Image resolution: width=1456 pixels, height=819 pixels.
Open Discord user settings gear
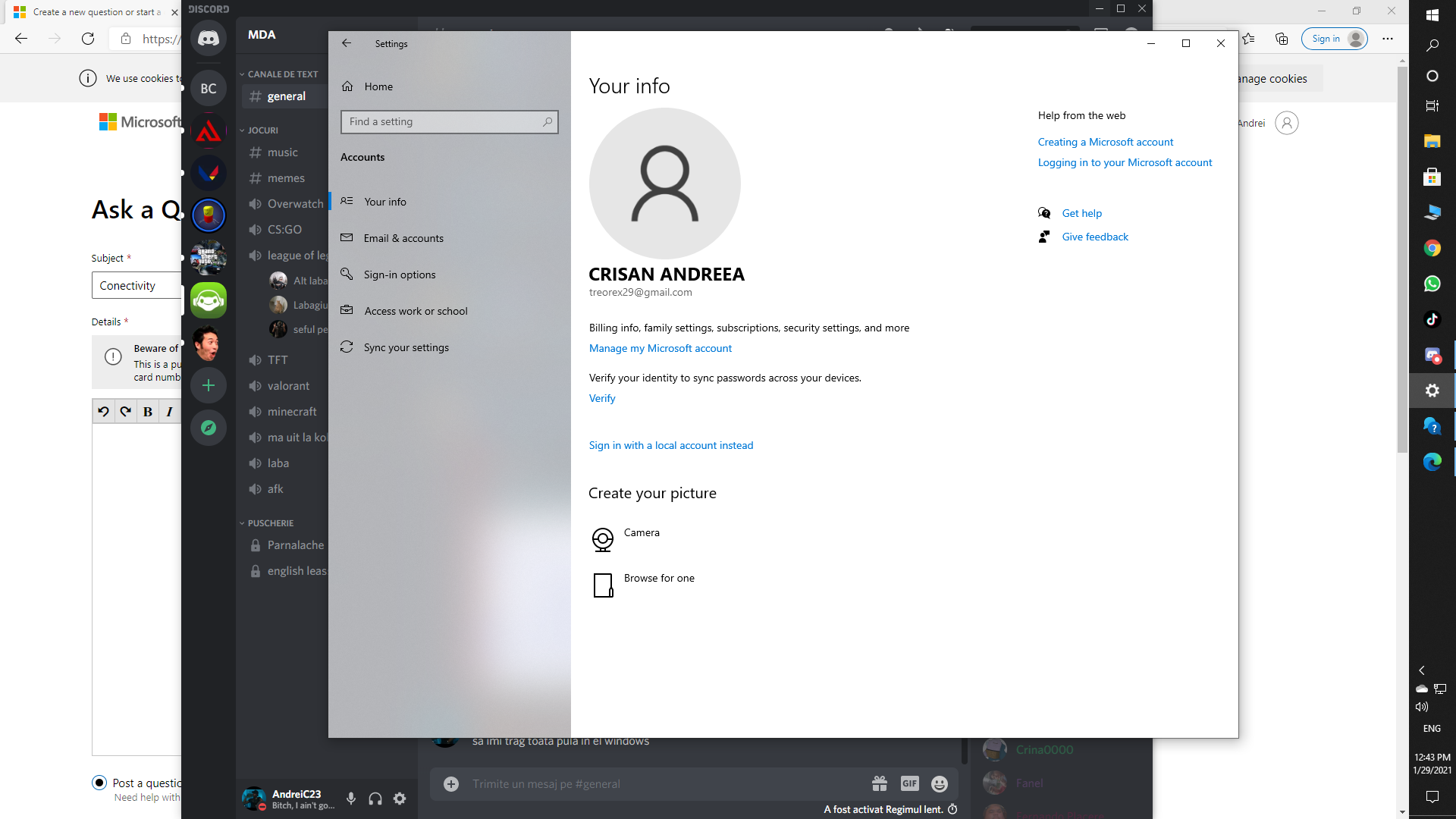click(400, 799)
